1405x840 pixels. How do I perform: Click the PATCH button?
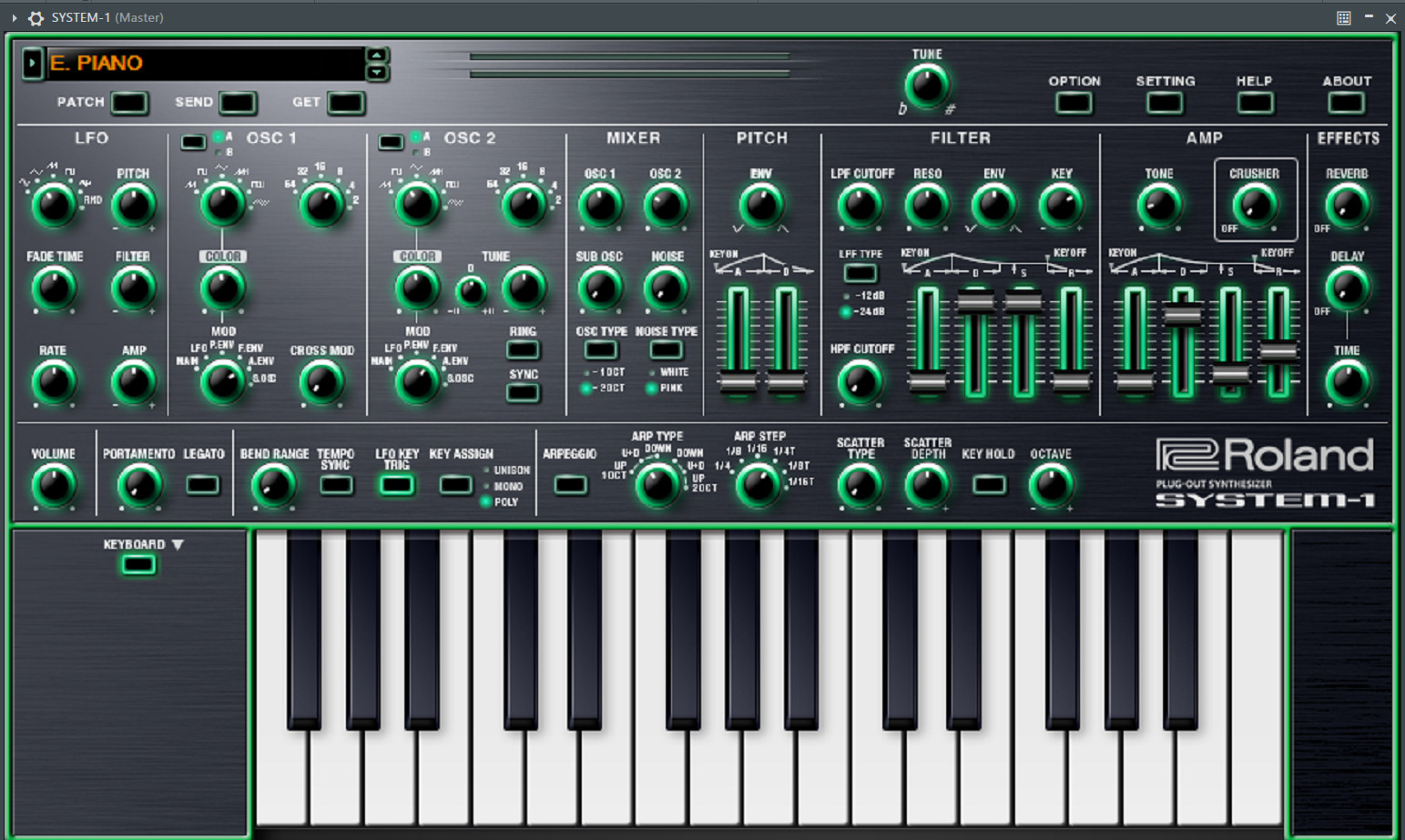coord(128,103)
